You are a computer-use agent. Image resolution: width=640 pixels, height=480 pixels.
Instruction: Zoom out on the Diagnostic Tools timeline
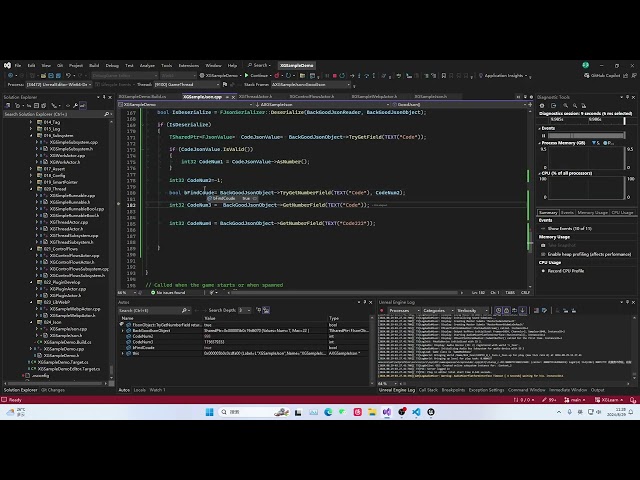click(x=575, y=105)
